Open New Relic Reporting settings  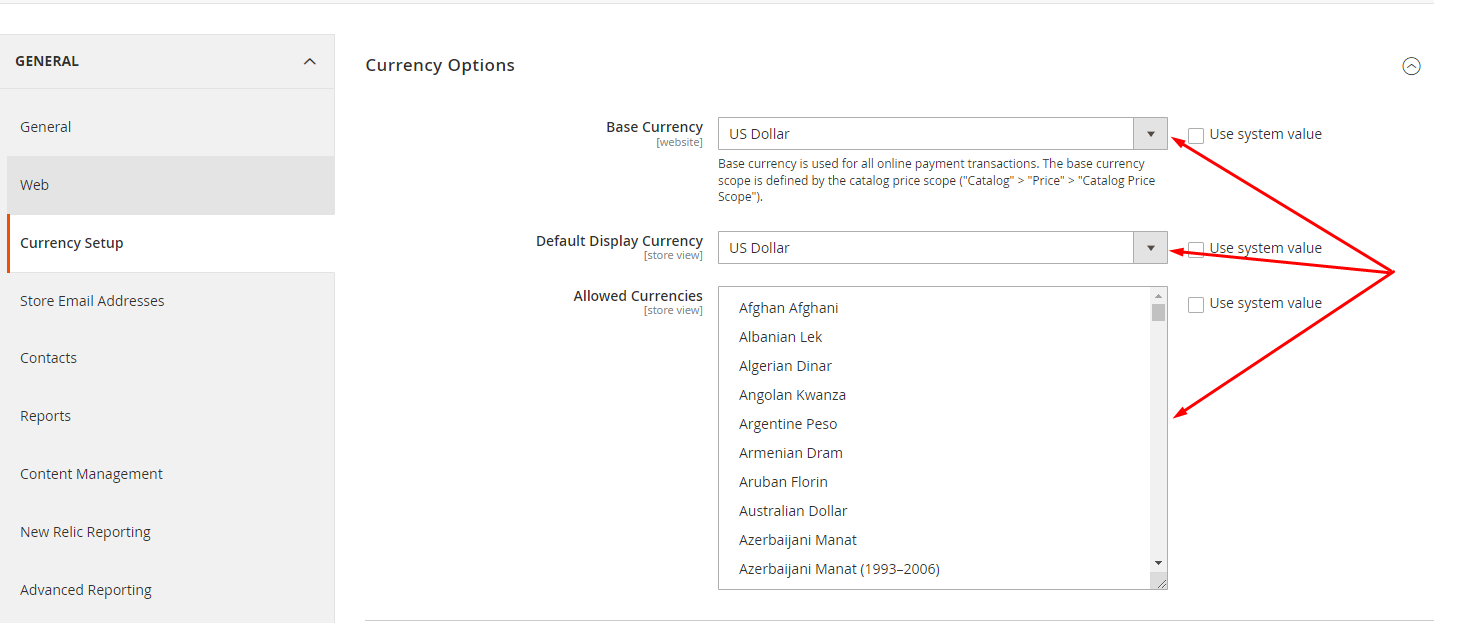click(x=85, y=531)
